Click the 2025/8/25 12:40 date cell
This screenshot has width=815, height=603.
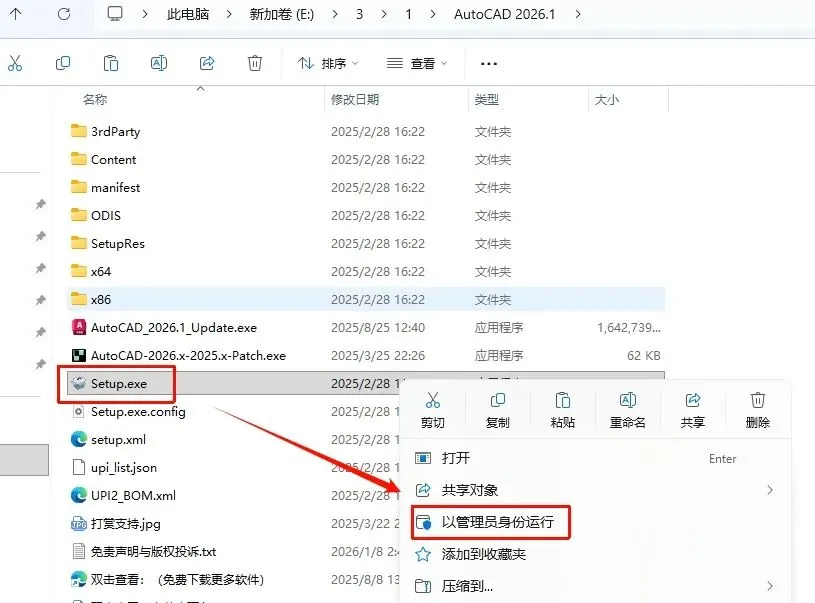(x=378, y=327)
